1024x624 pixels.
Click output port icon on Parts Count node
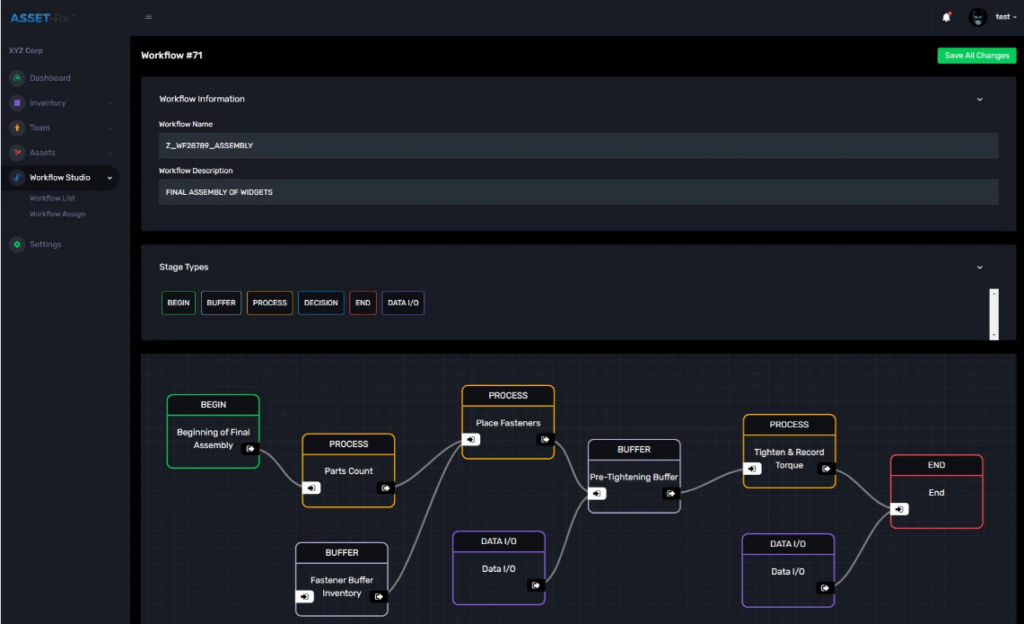(x=385, y=488)
